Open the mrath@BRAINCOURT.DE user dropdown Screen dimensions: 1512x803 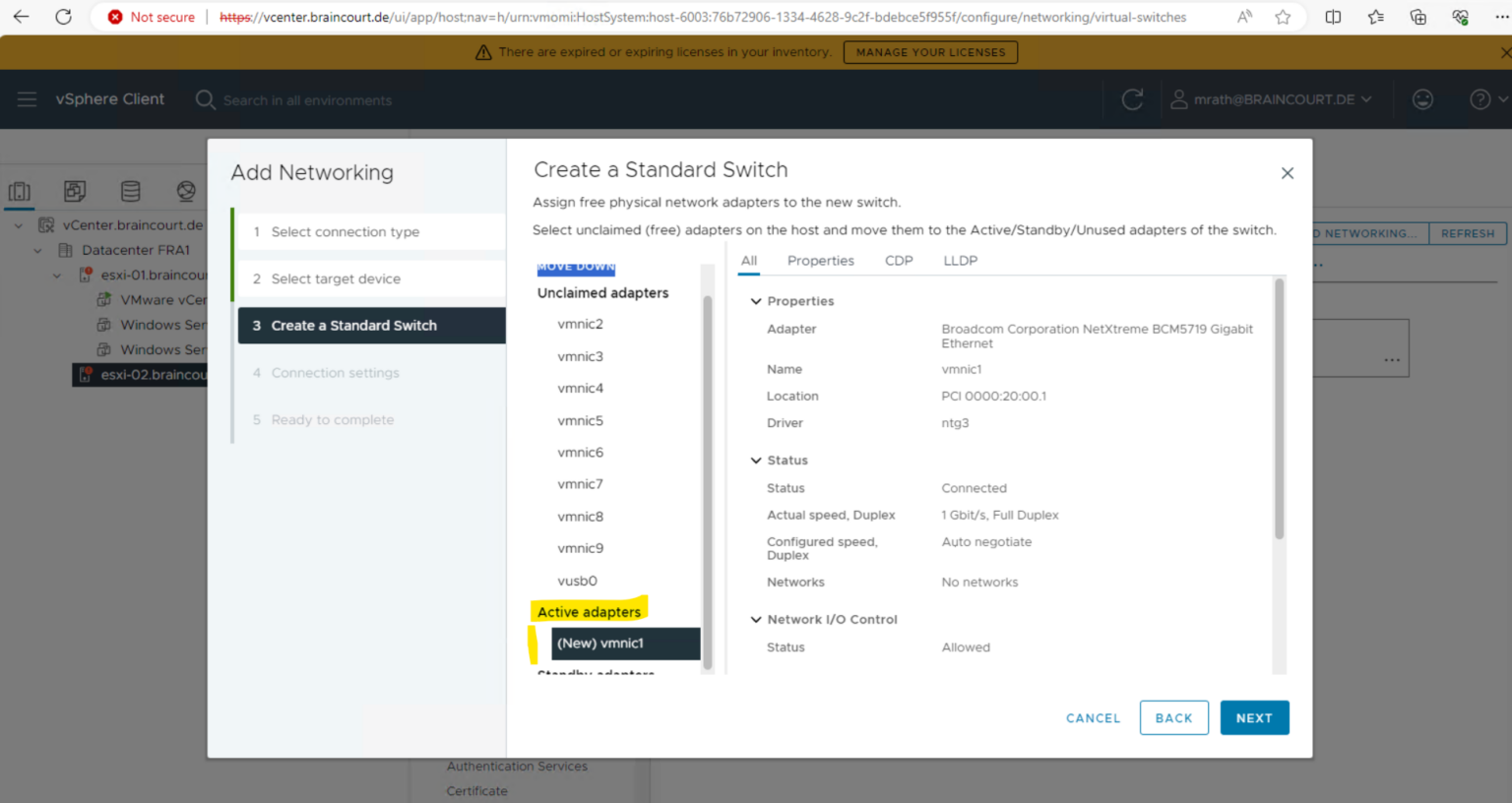tap(1271, 99)
